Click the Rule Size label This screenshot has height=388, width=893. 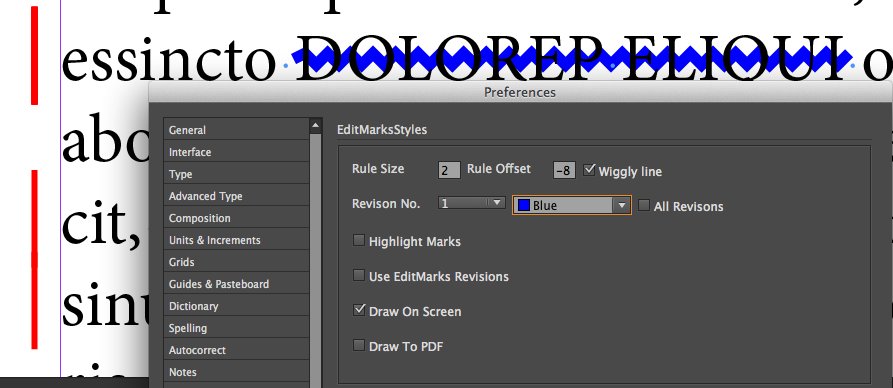(378, 169)
